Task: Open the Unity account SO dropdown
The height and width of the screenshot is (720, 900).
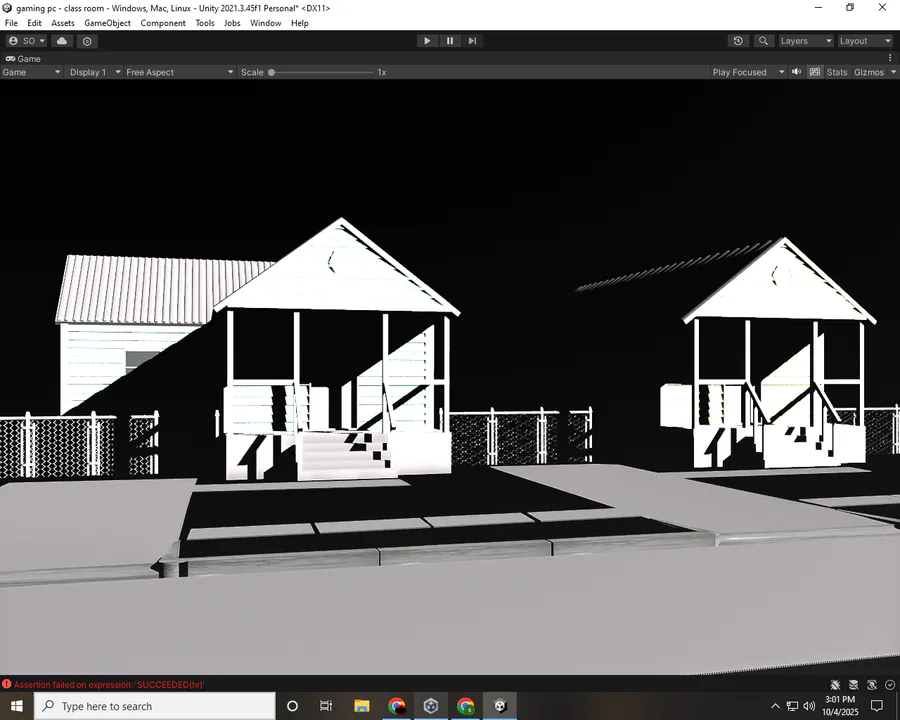Action: 26,41
